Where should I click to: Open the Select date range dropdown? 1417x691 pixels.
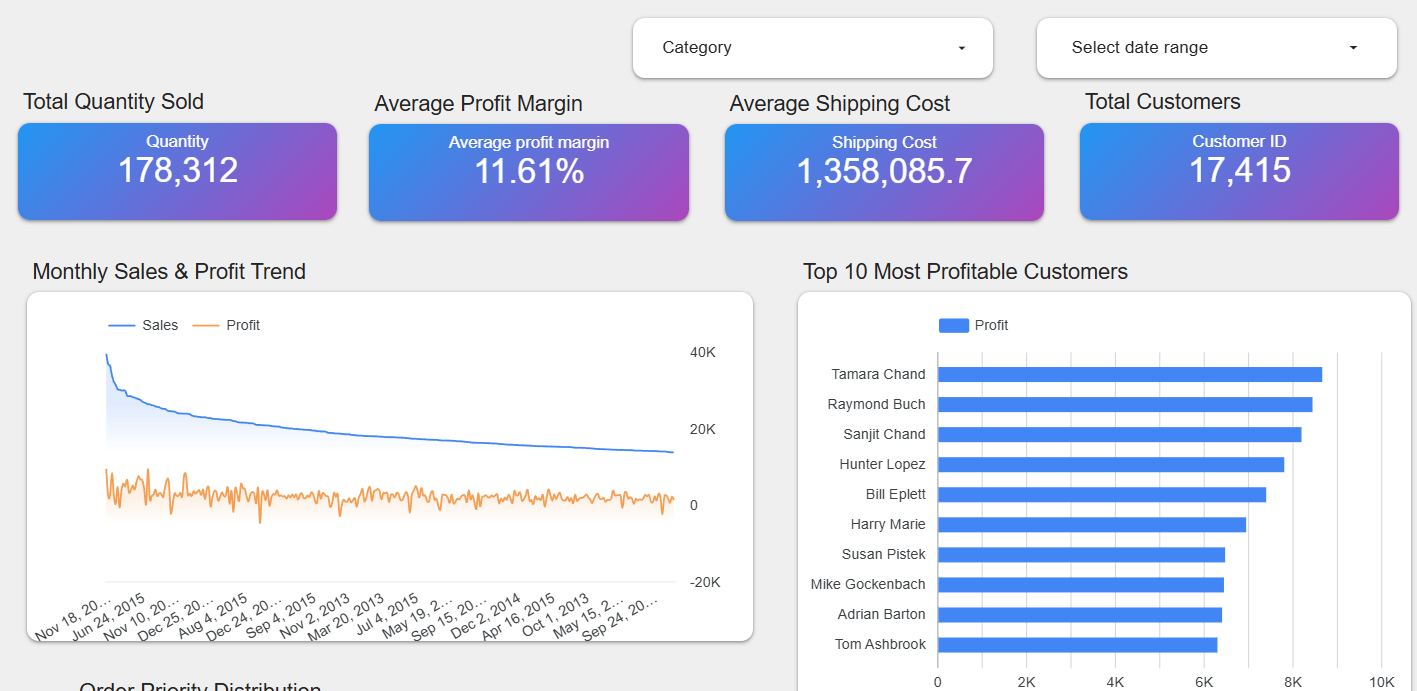coord(1215,47)
